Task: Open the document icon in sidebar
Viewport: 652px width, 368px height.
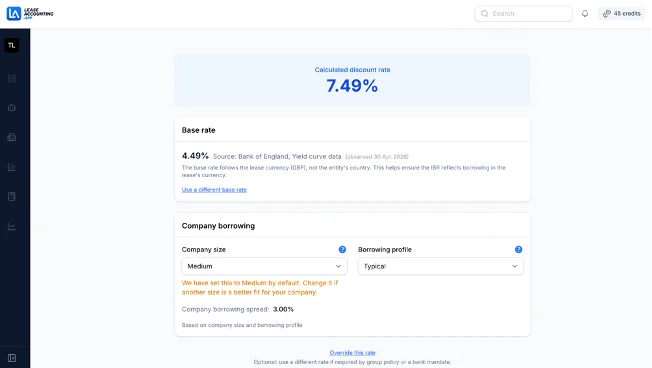Action: click(x=12, y=197)
